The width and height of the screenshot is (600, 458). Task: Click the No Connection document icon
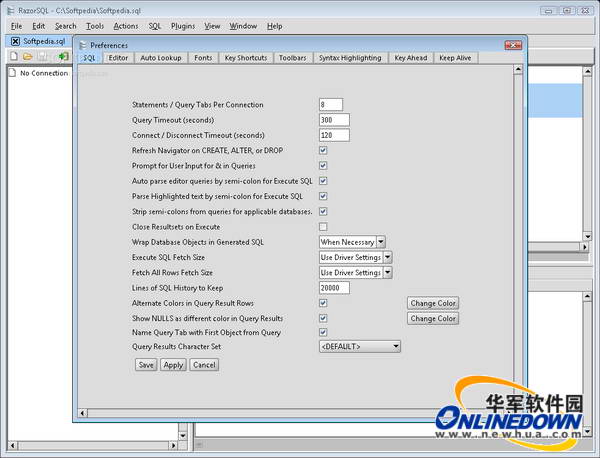[x=12, y=73]
